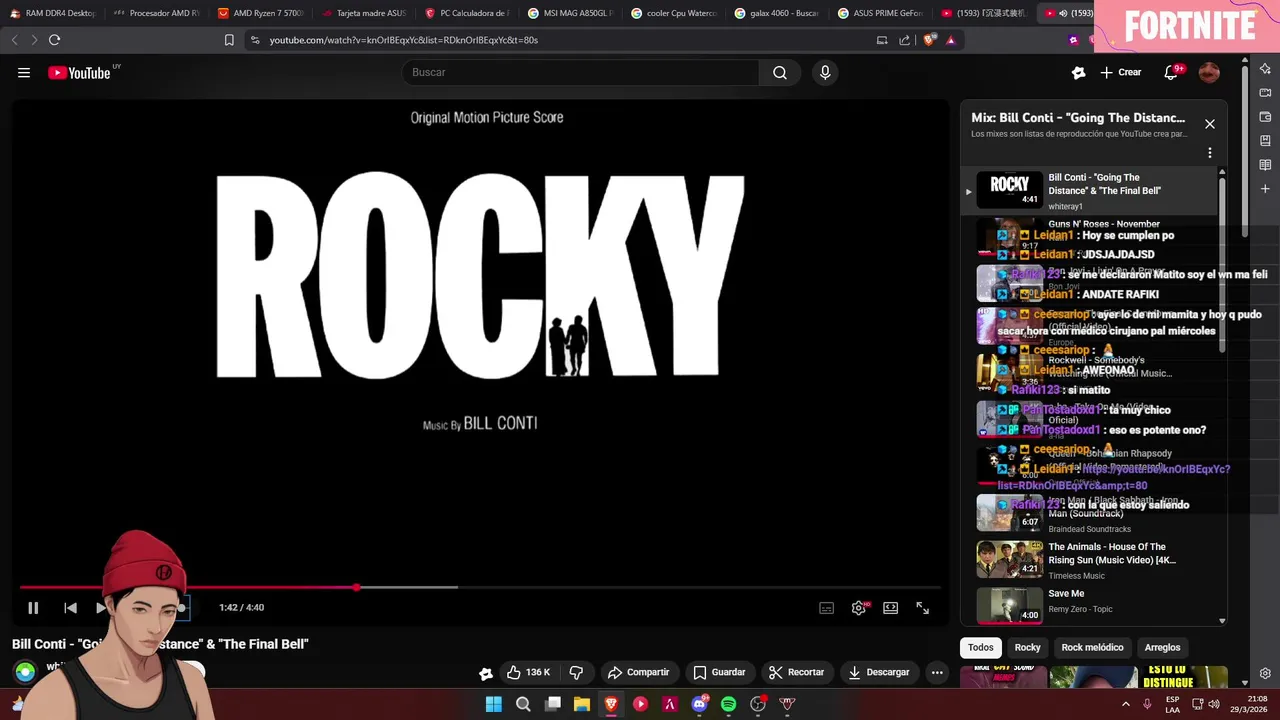This screenshot has height=720, width=1280.
Task: Open the volume control in the system tray
Action: [x=1214, y=704]
